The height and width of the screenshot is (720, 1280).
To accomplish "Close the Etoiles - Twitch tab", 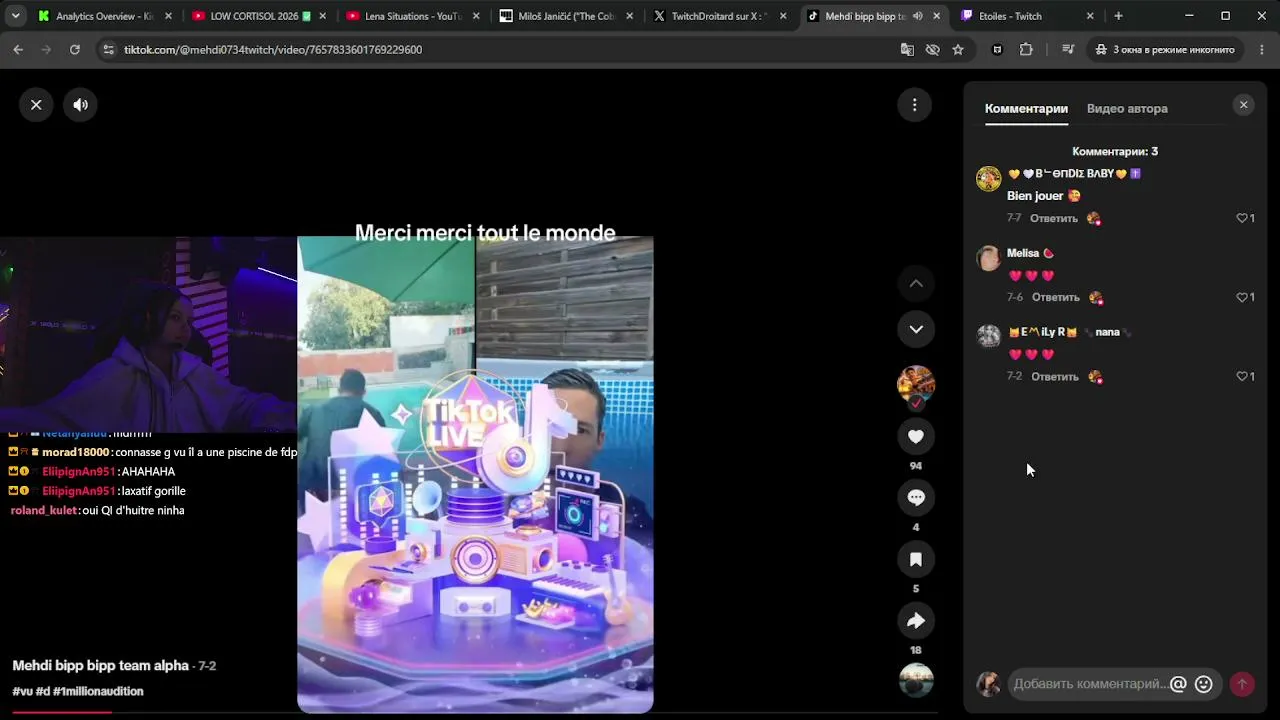I will tap(1090, 16).
